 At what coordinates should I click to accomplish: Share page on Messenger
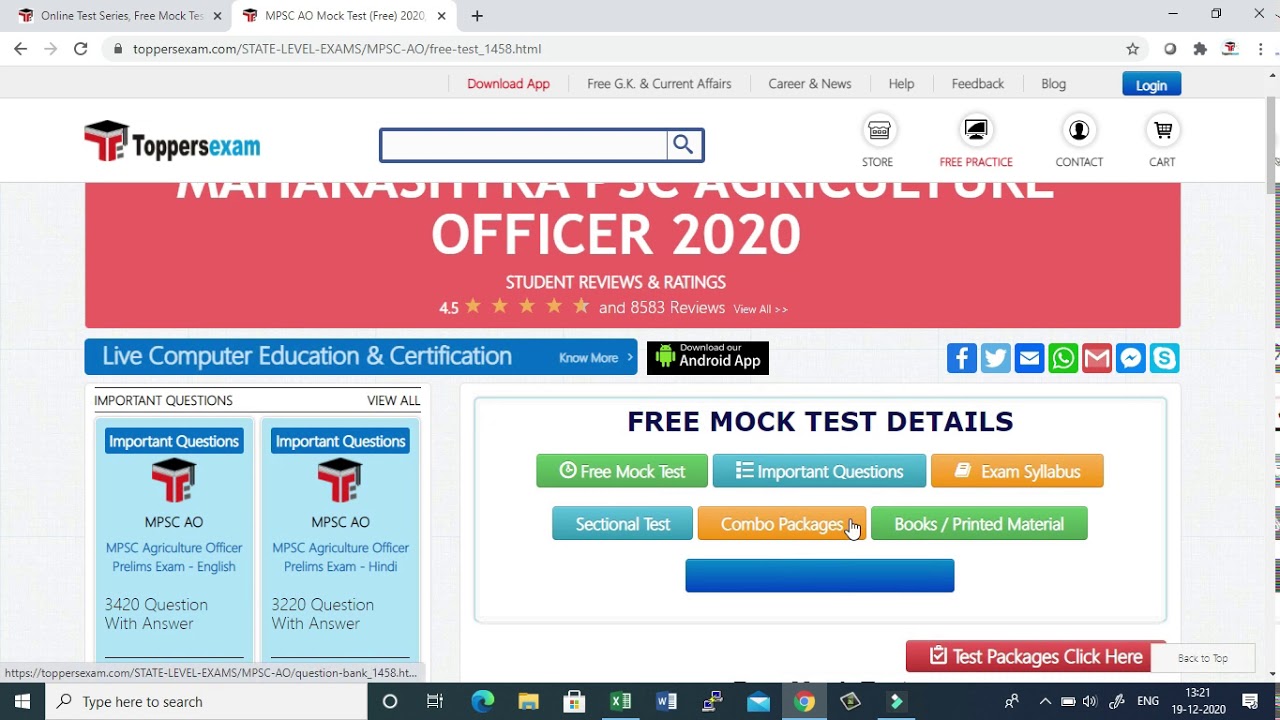point(1131,358)
